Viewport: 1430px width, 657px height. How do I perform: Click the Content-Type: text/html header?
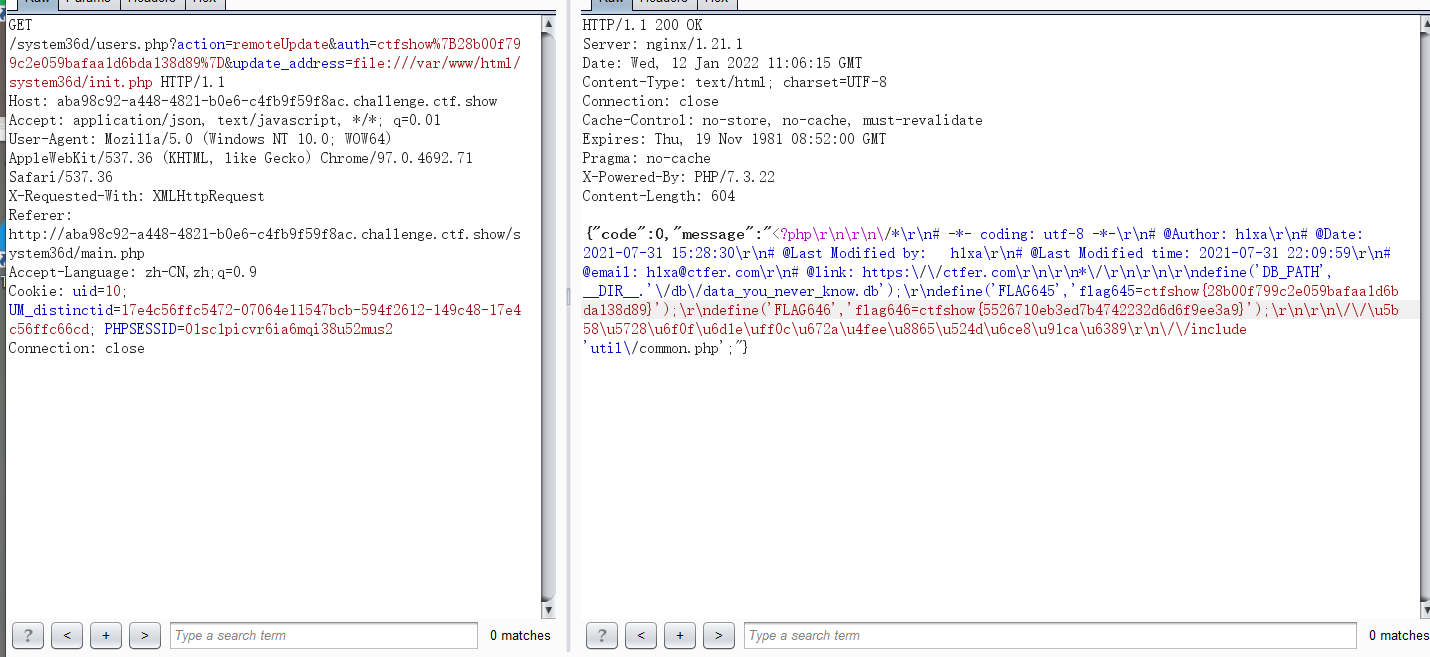pos(734,82)
